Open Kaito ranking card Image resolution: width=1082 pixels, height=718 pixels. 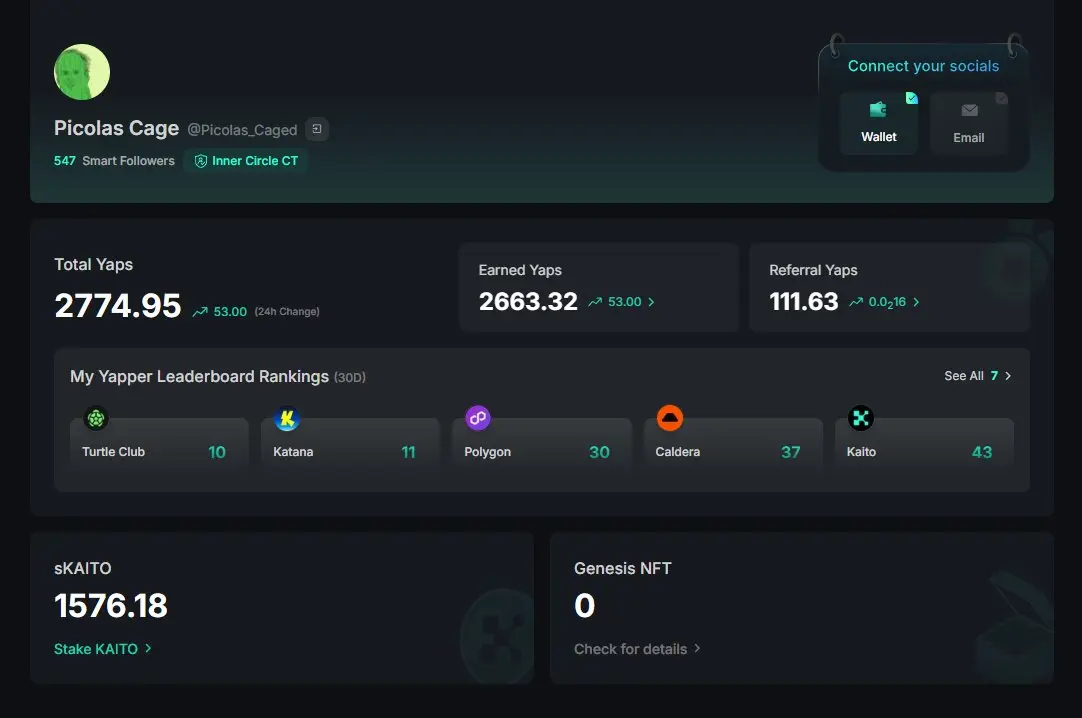[x=924, y=445]
